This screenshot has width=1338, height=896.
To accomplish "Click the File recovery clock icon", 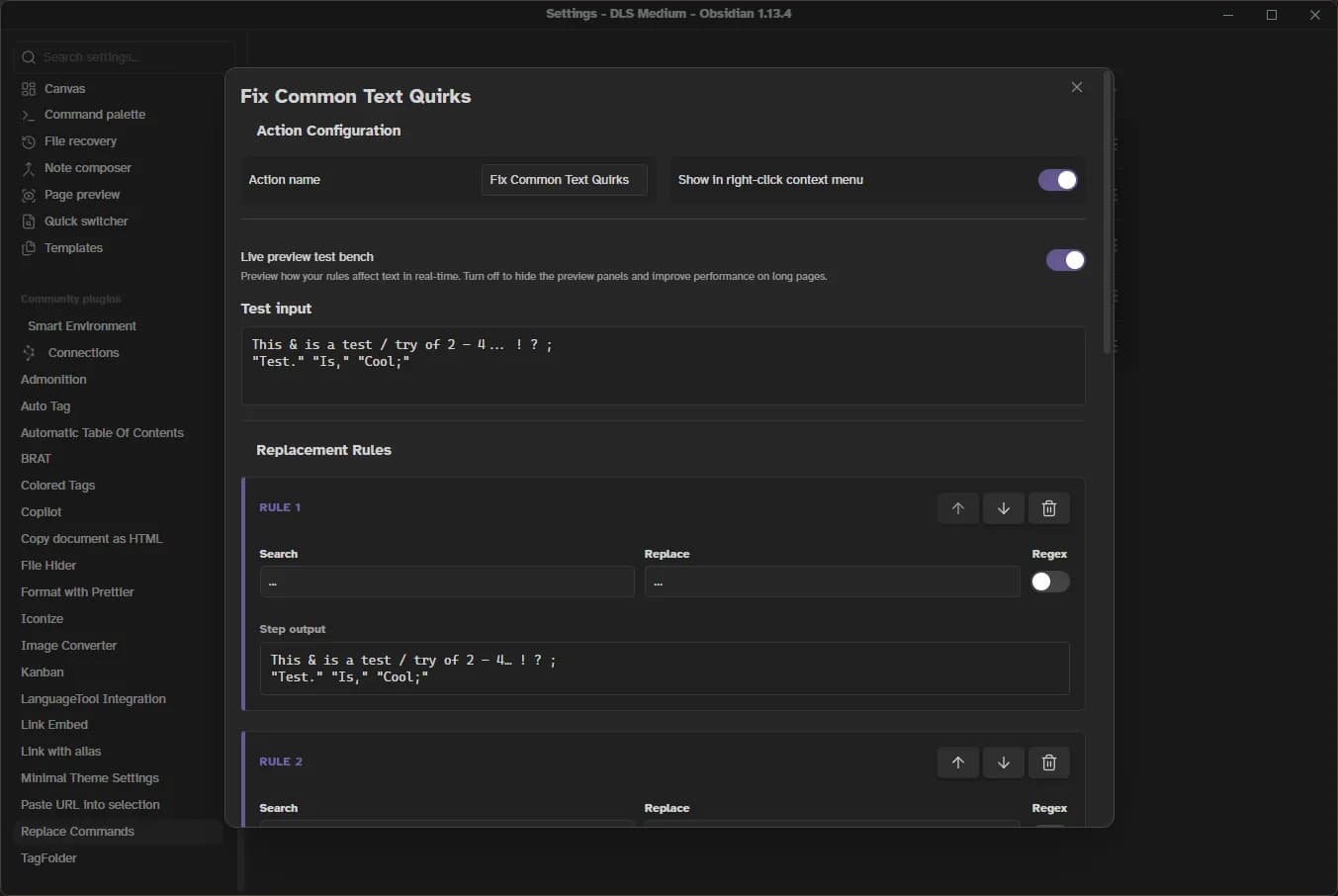I will 29,141.
